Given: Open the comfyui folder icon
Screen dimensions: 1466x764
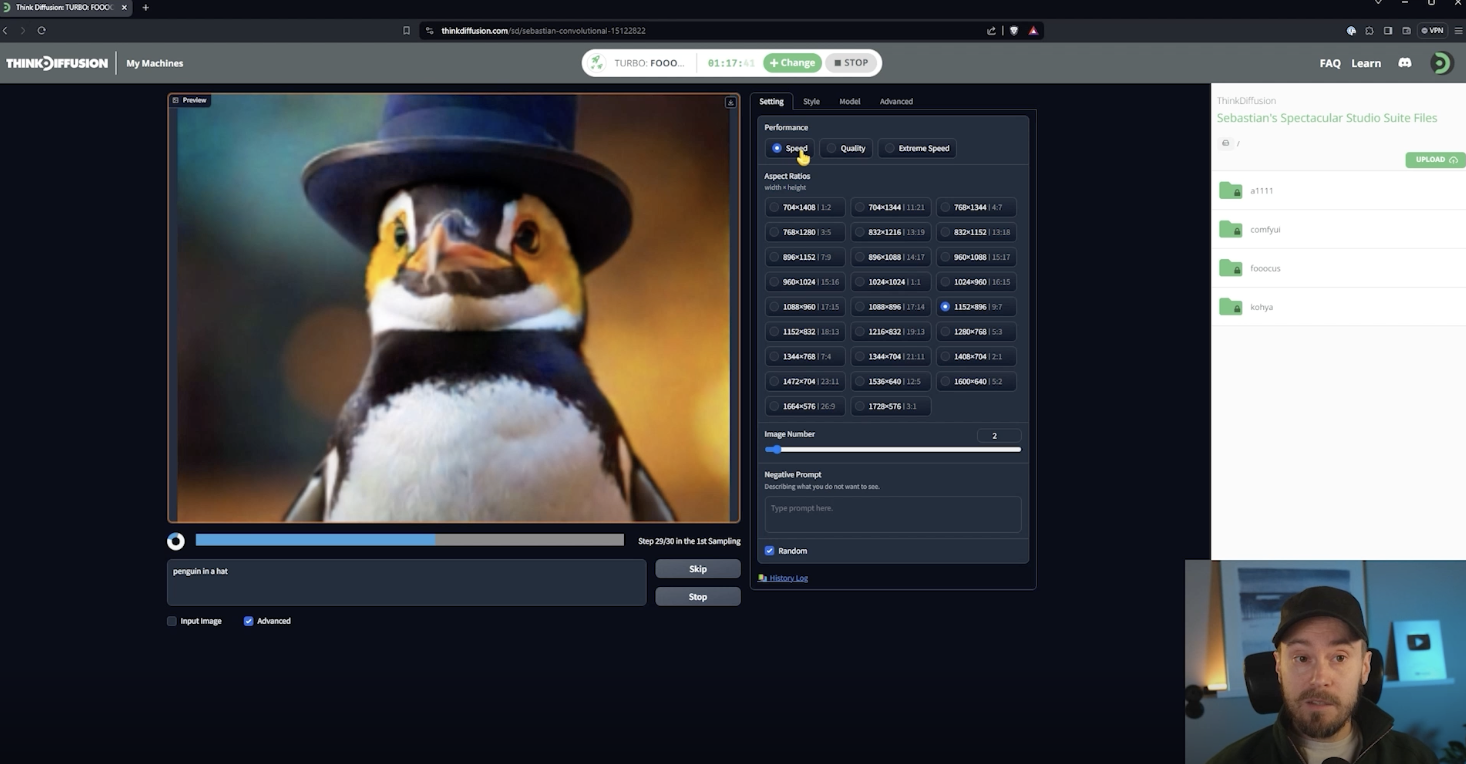Looking at the screenshot, I should pyautogui.click(x=1230, y=229).
